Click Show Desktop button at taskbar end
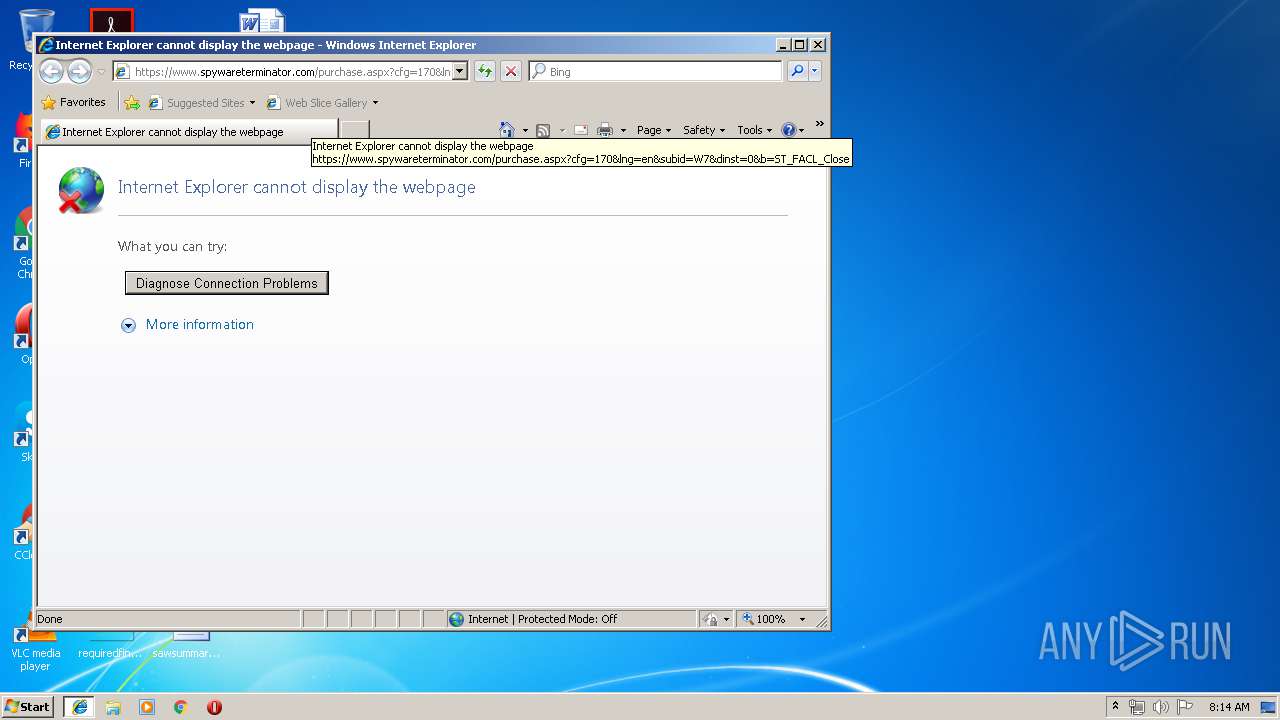This screenshot has width=1280, height=720. [1268, 707]
